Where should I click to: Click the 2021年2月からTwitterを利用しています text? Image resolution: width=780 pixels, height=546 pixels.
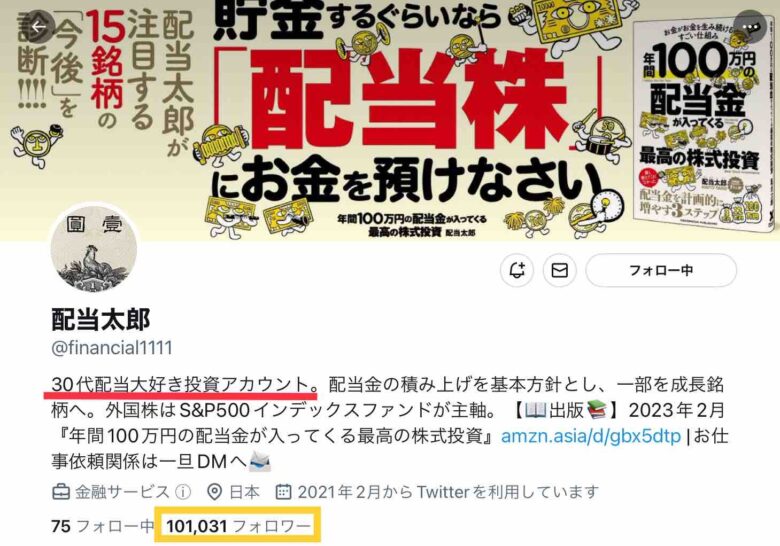[448, 492]
